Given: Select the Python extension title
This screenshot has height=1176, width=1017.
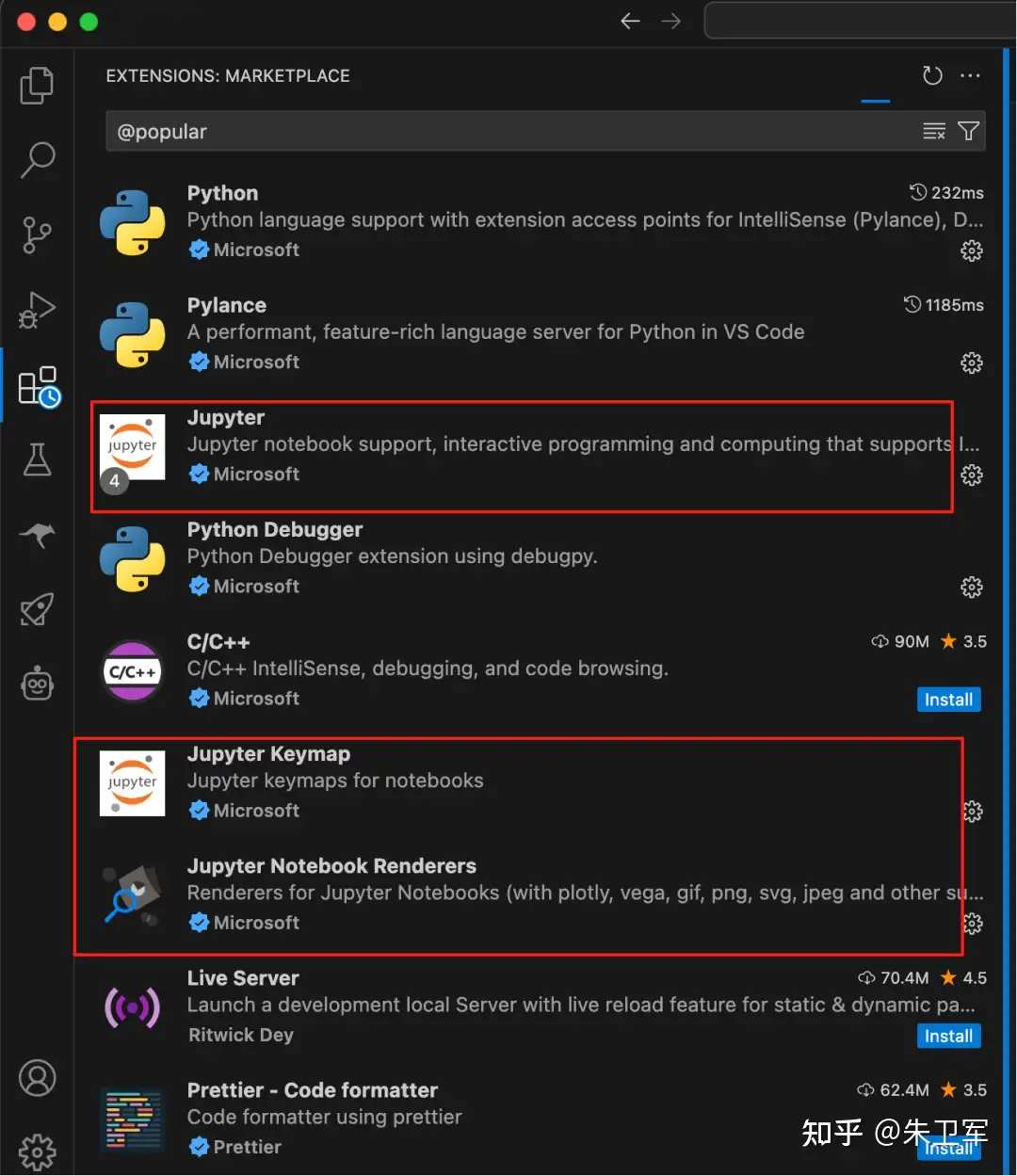Looking at the screenshot, I should (222, 193).
